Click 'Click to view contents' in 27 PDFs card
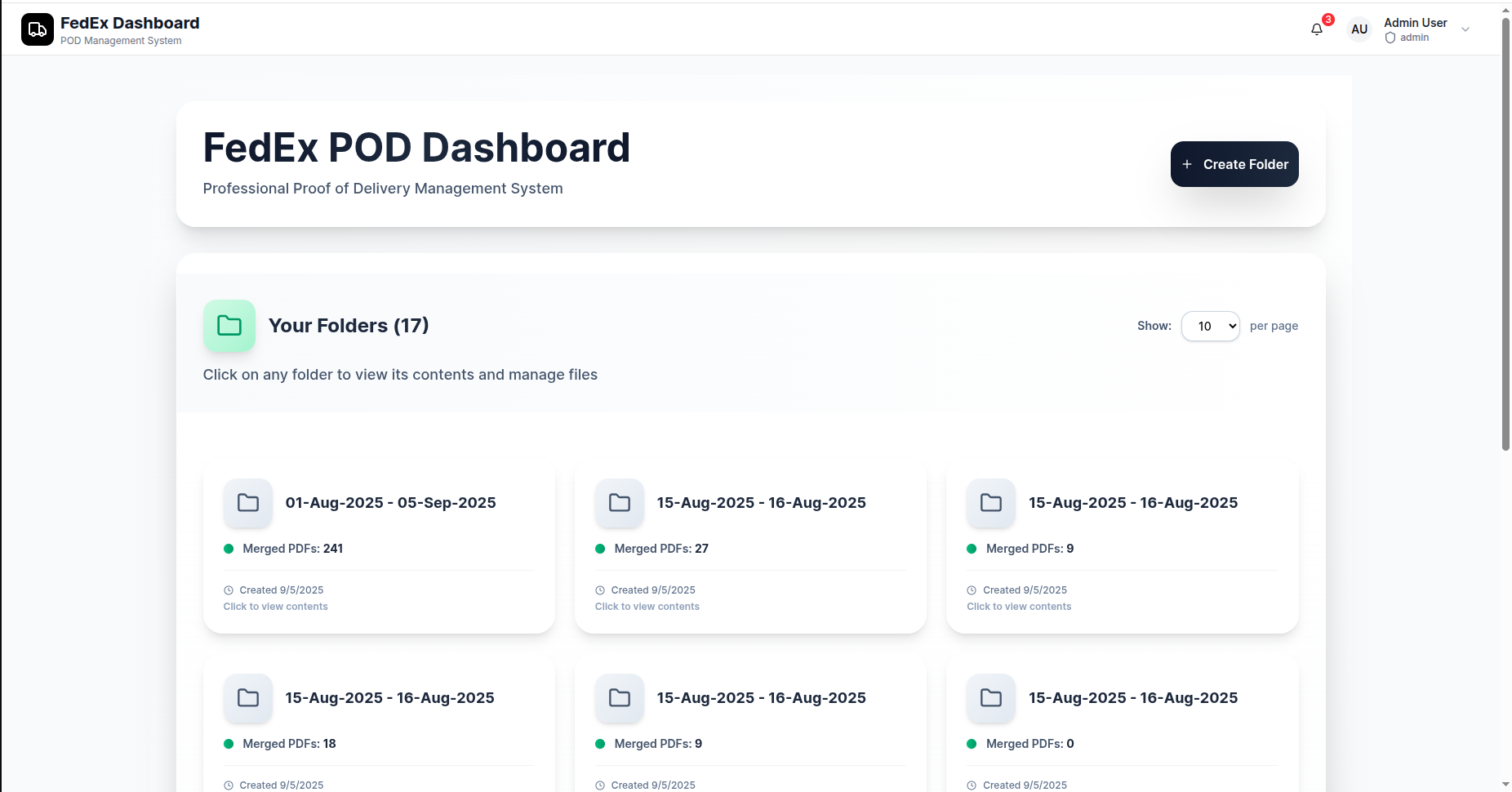 tap(647, 607)
